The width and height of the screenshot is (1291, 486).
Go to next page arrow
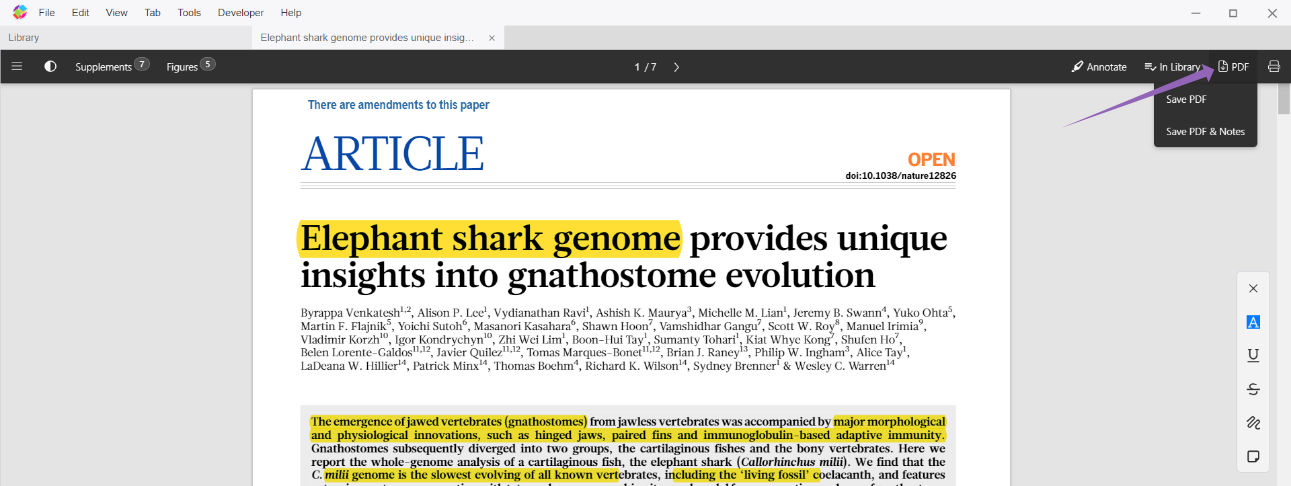[x=676, y=67]
